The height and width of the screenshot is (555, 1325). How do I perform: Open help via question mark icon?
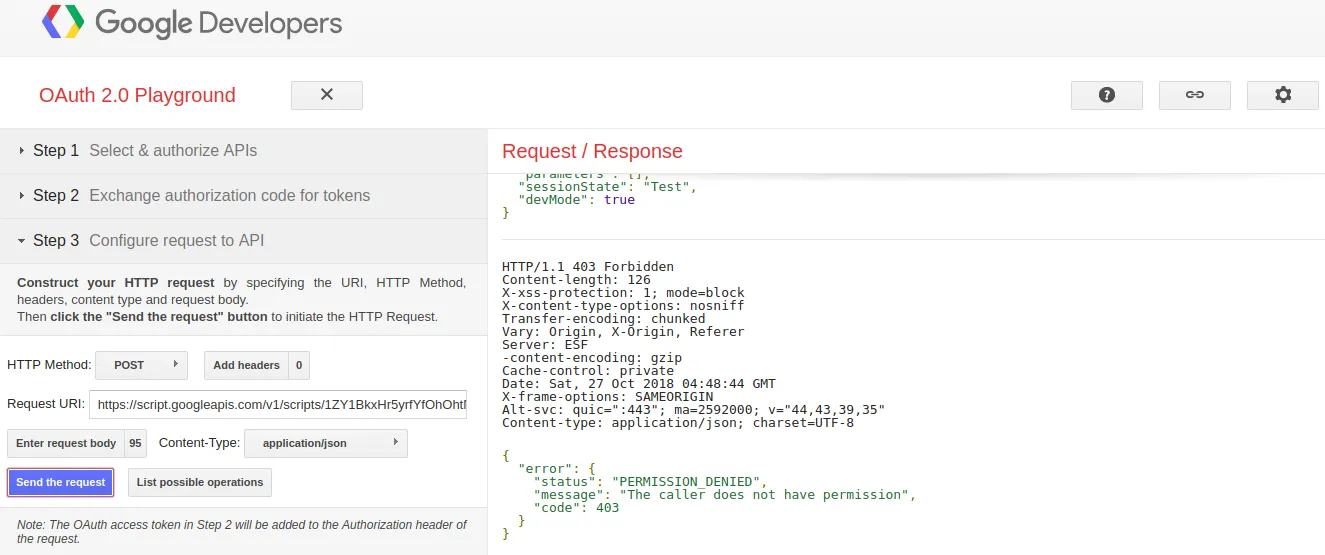tap(1106, 95)
